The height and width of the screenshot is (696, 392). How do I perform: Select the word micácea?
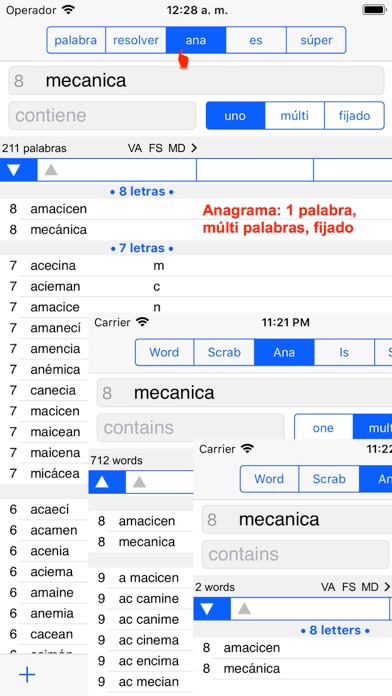(55, 474)
